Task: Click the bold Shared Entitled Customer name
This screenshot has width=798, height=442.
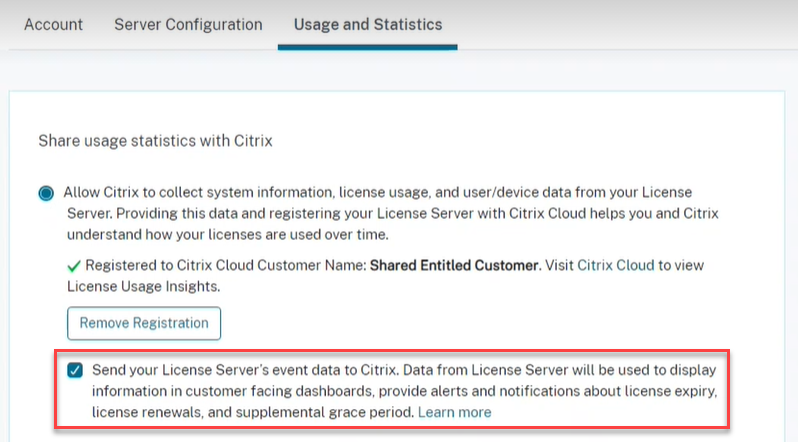Action: 455,266
